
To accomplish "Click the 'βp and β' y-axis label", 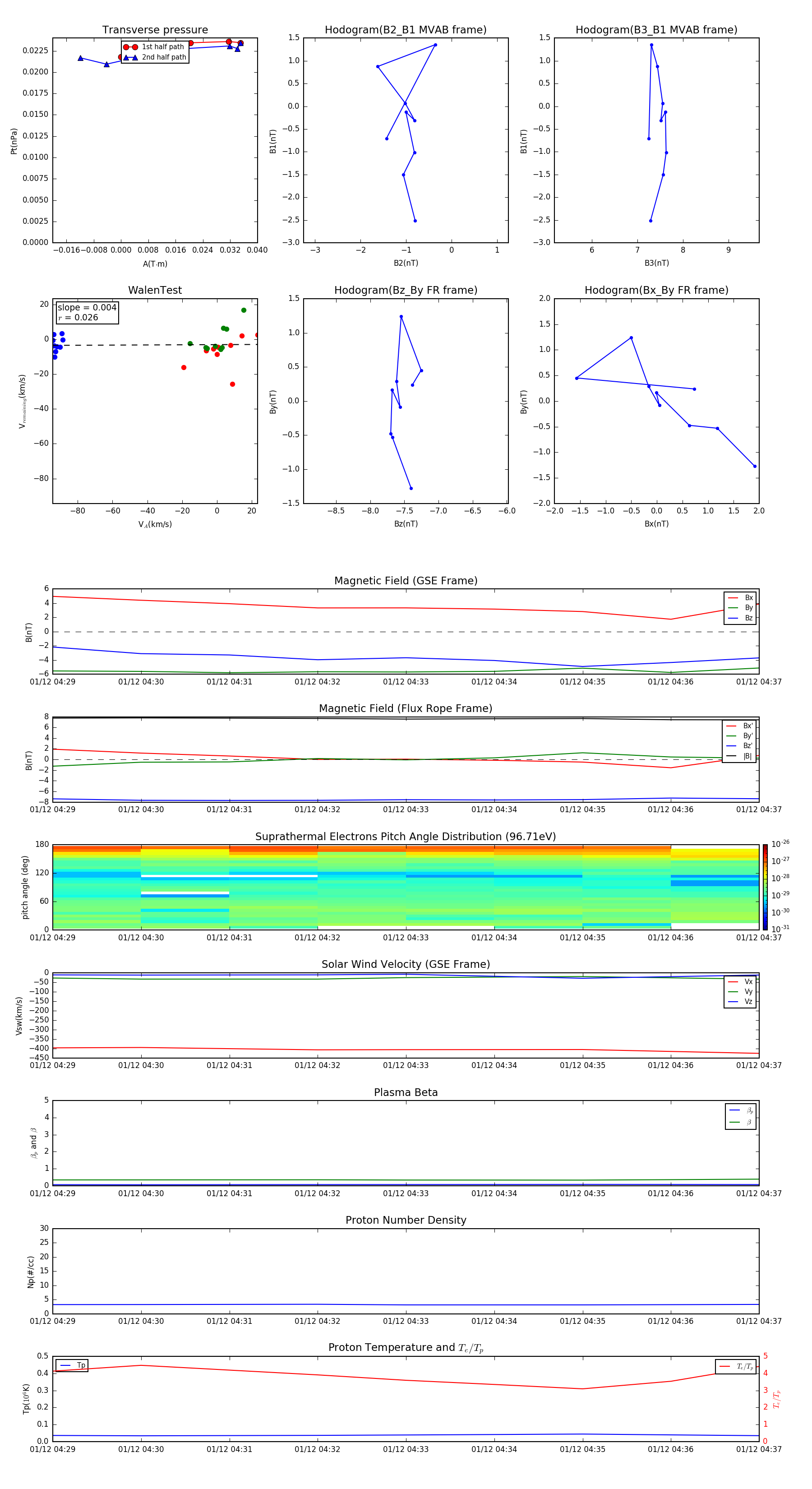I will coord(33,1143).
